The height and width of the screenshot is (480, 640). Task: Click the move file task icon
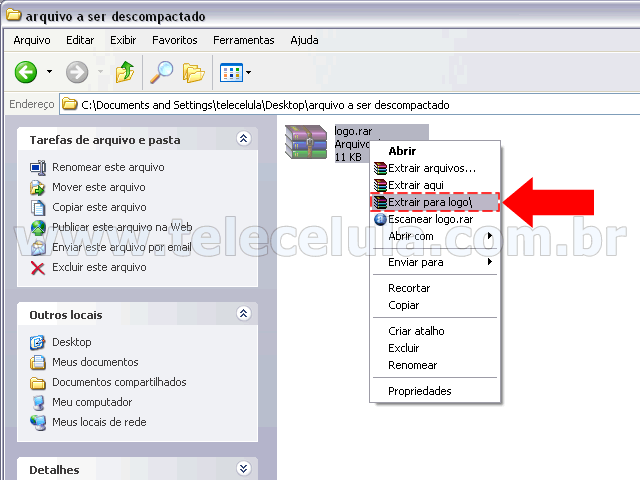[38, 187]
